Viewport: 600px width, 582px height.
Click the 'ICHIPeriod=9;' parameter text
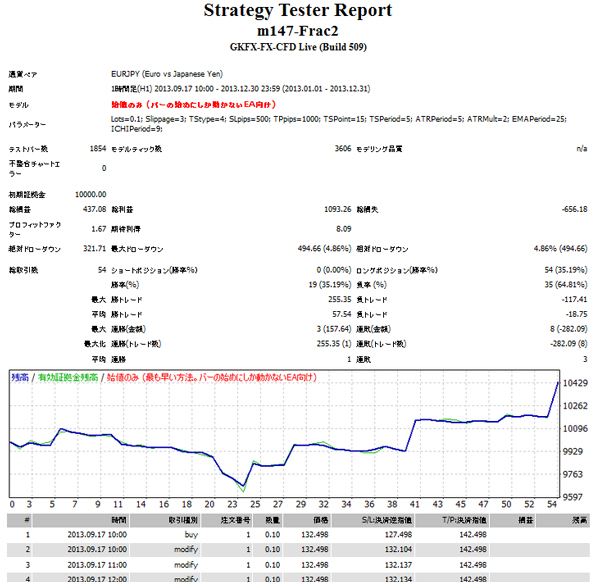coord(137,129)
